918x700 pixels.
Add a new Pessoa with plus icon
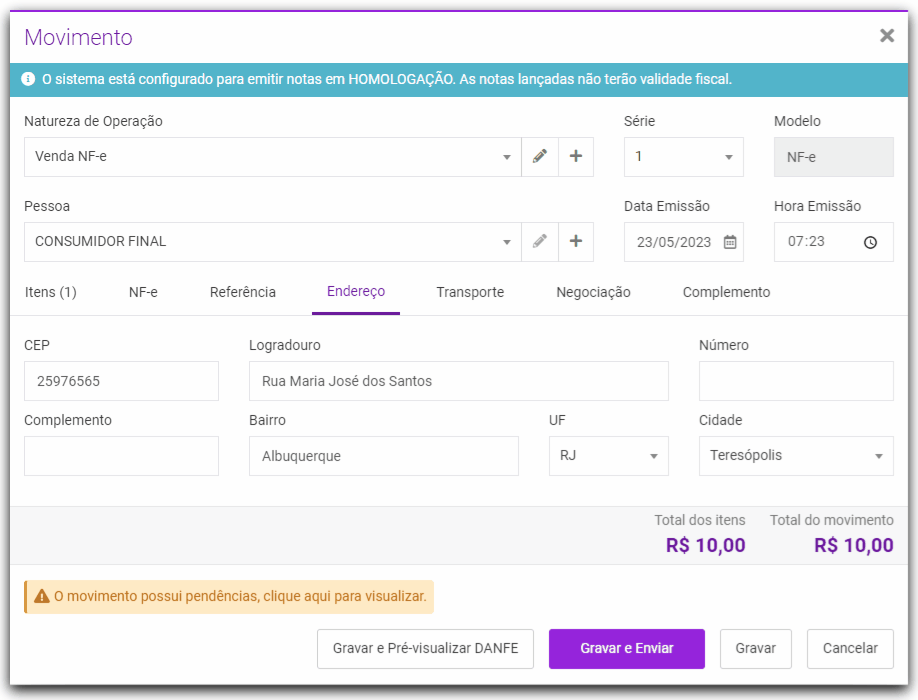[x=576, y=242]
